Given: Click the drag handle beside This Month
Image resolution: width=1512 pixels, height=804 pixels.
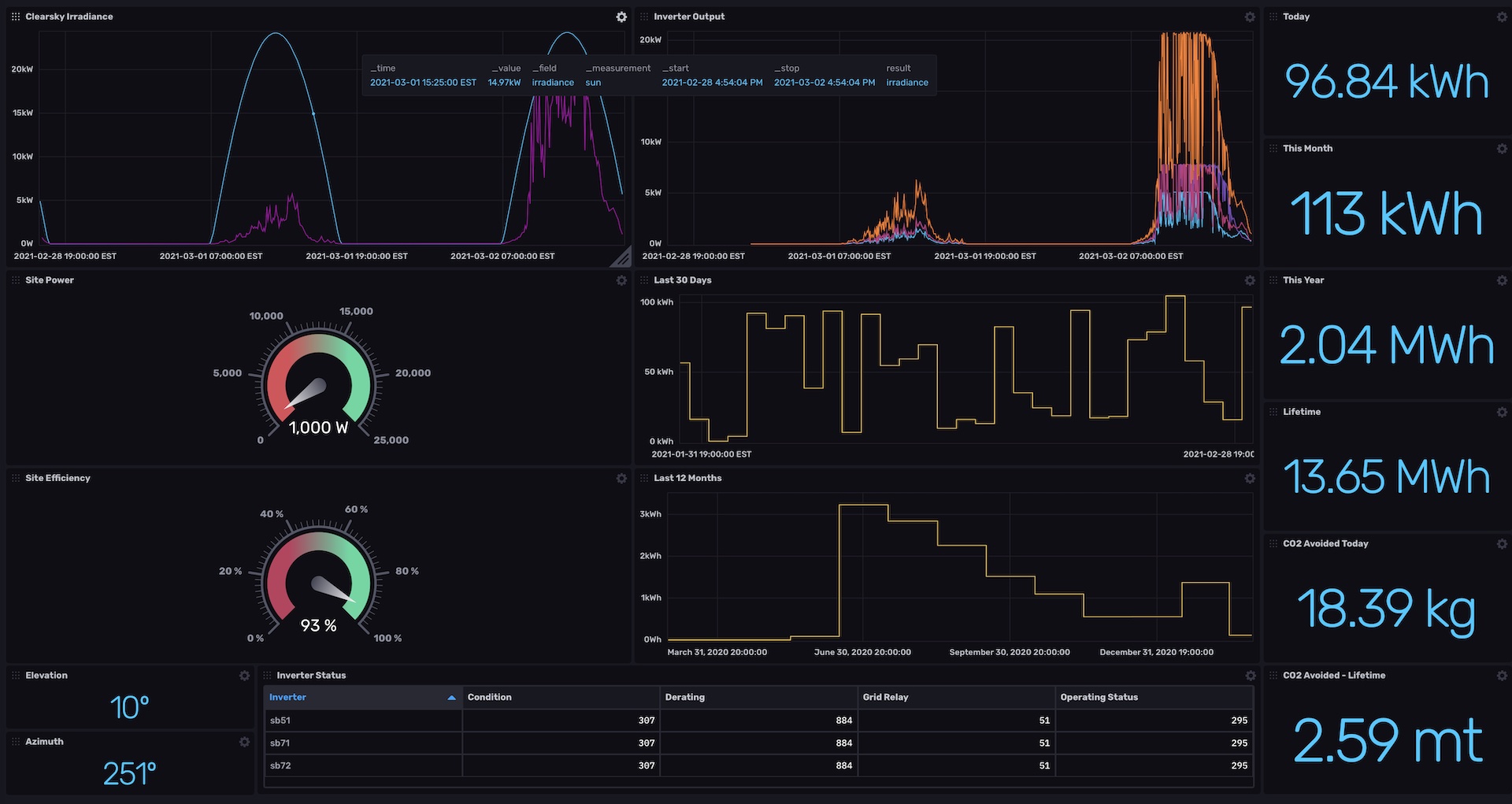Looking at the screenshot, I should point(1273,148).
